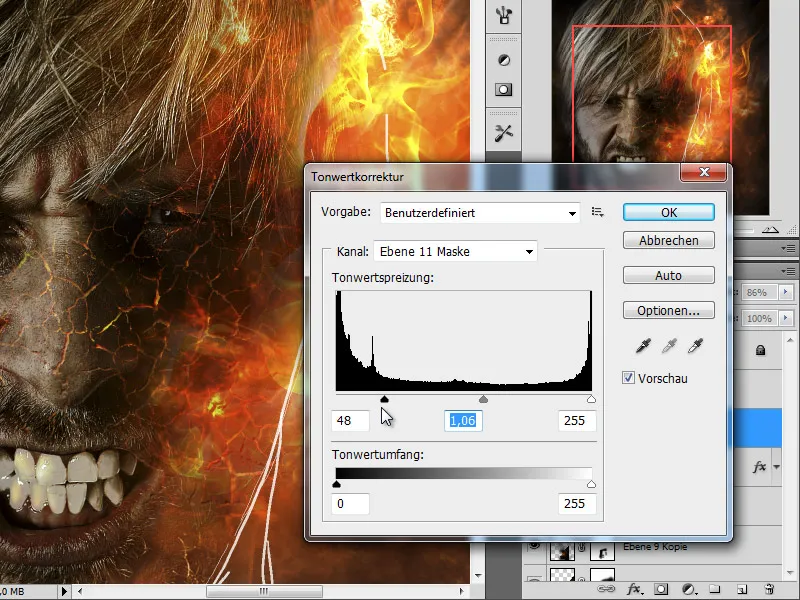Click the shadow input field showing 48
Viewport: 800px width, 600px height.
(350, 420)
